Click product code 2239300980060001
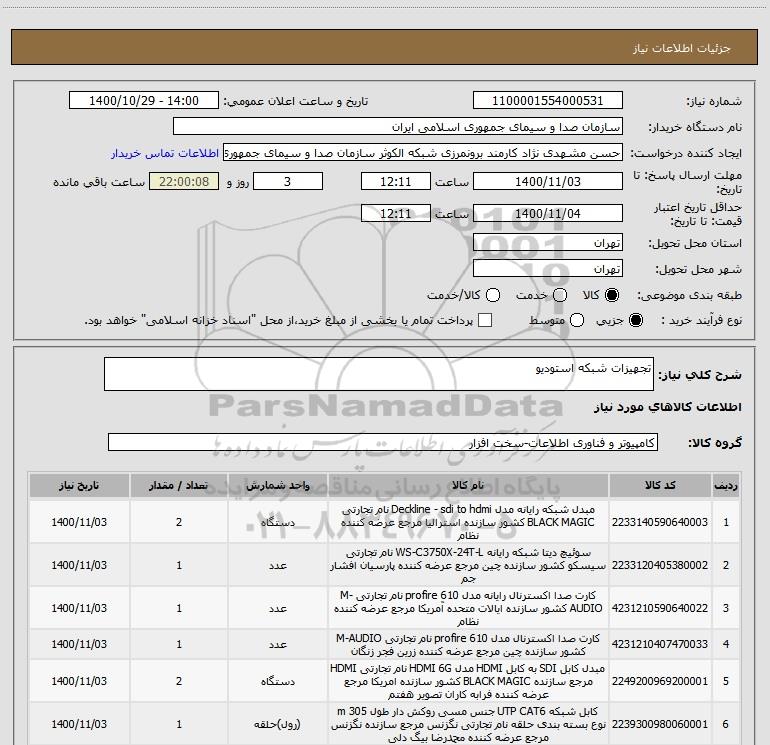Viewport: 770px width, 745px height. pos(660,724)
